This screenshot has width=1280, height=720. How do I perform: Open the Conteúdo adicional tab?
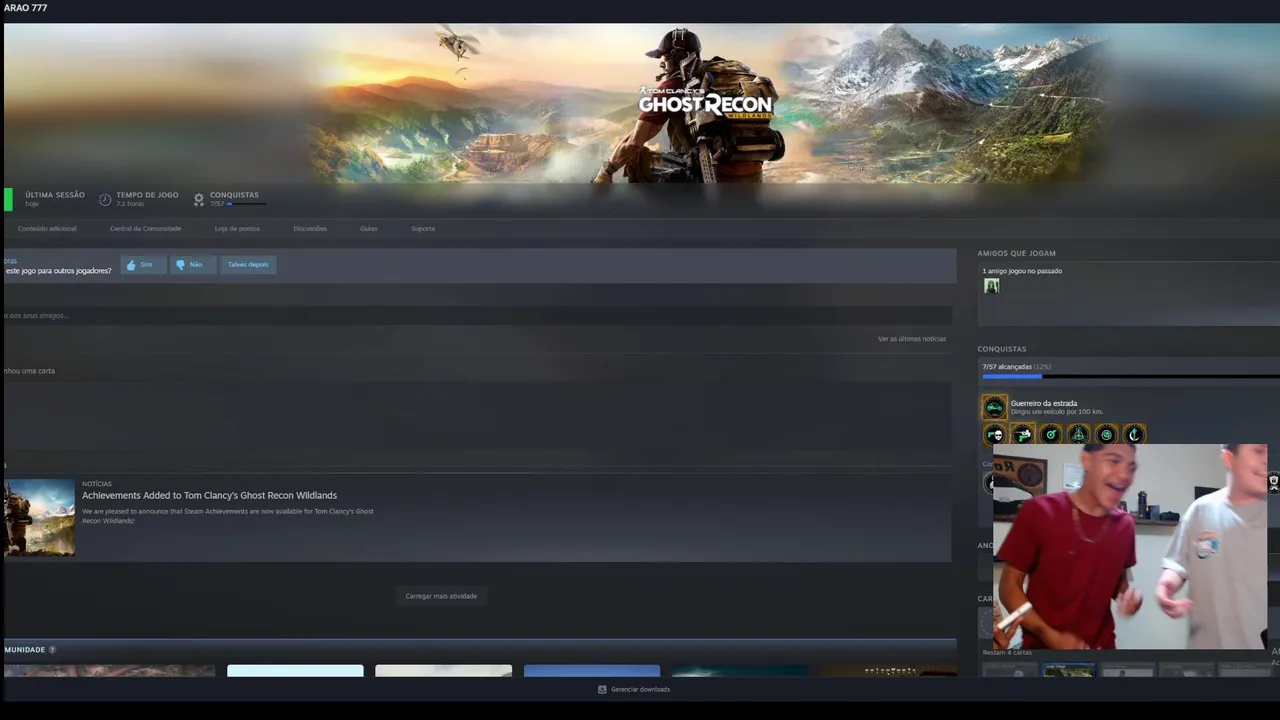coord(47,228)
